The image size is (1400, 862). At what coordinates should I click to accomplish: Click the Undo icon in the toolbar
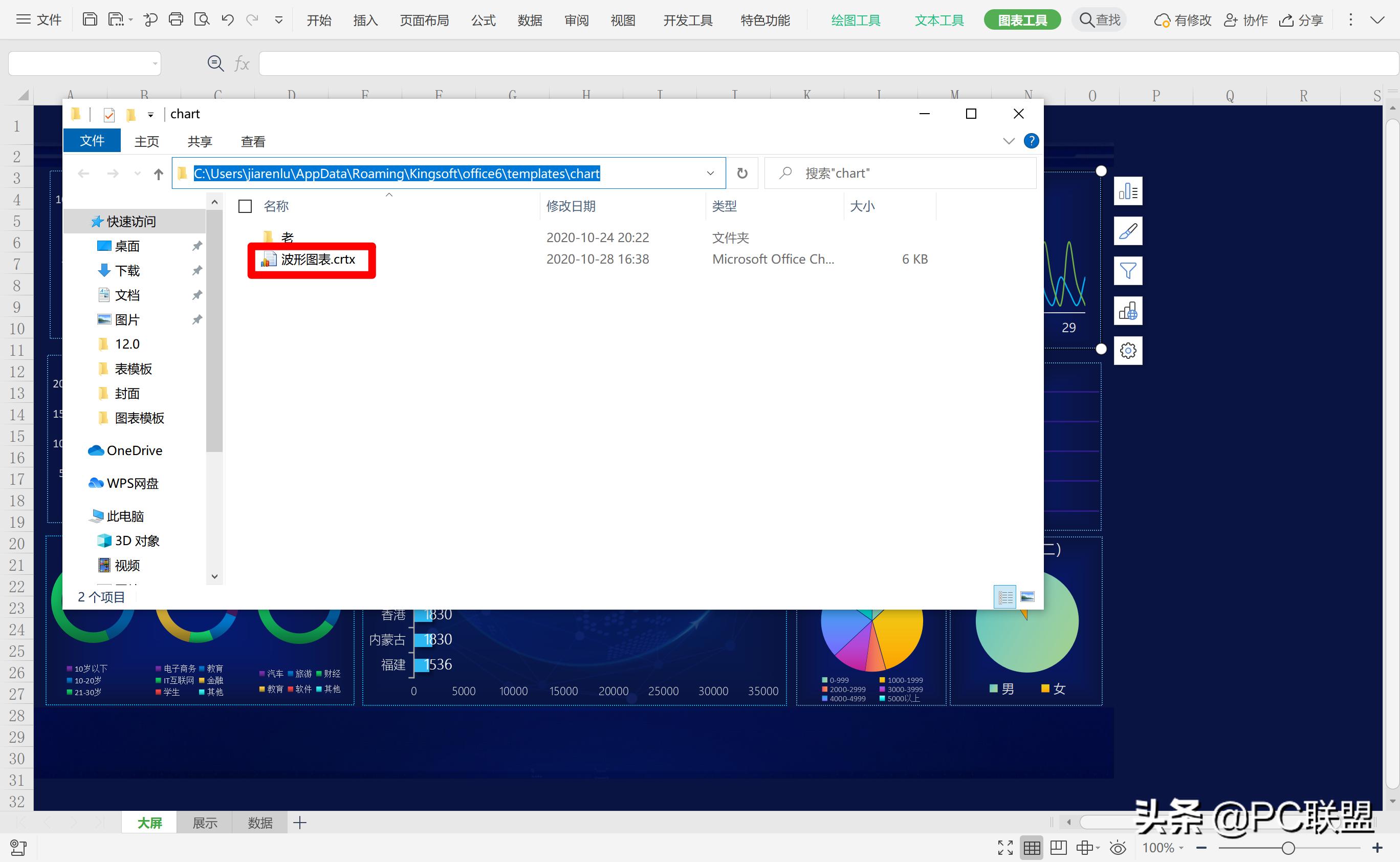(227, 19)
